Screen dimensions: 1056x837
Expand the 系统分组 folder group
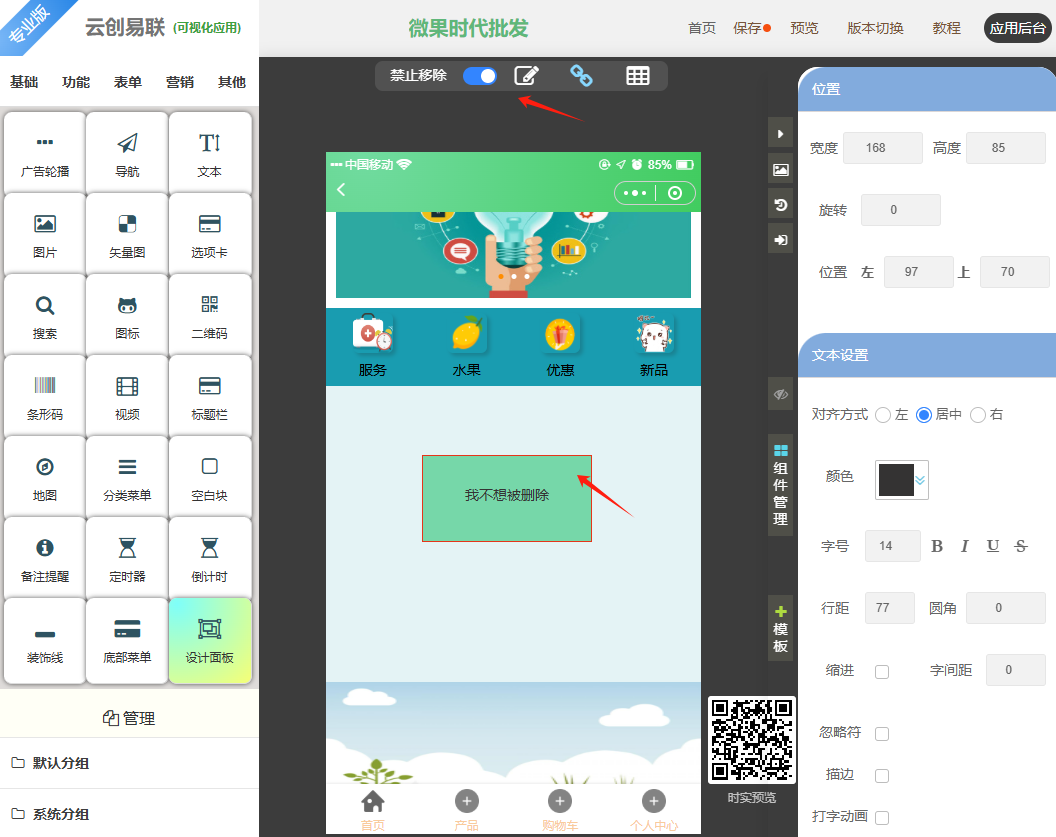tap(60, 814)
